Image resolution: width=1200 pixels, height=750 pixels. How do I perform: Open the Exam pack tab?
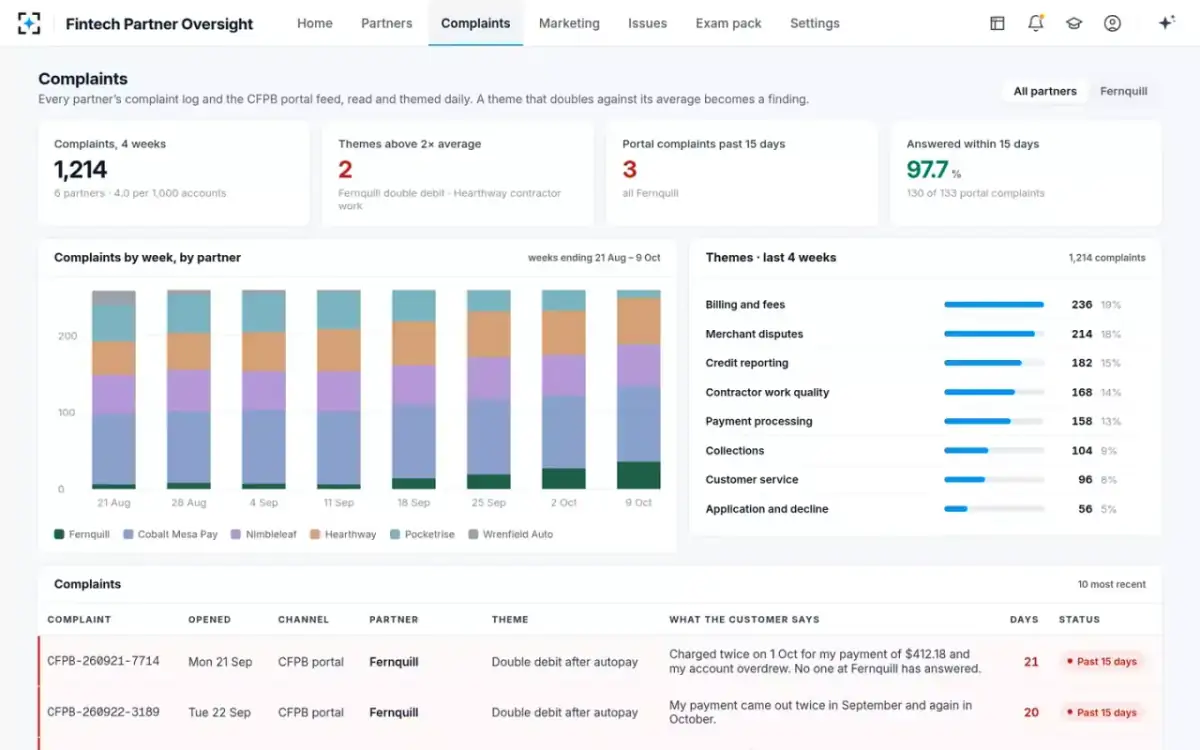coord(729,23)
